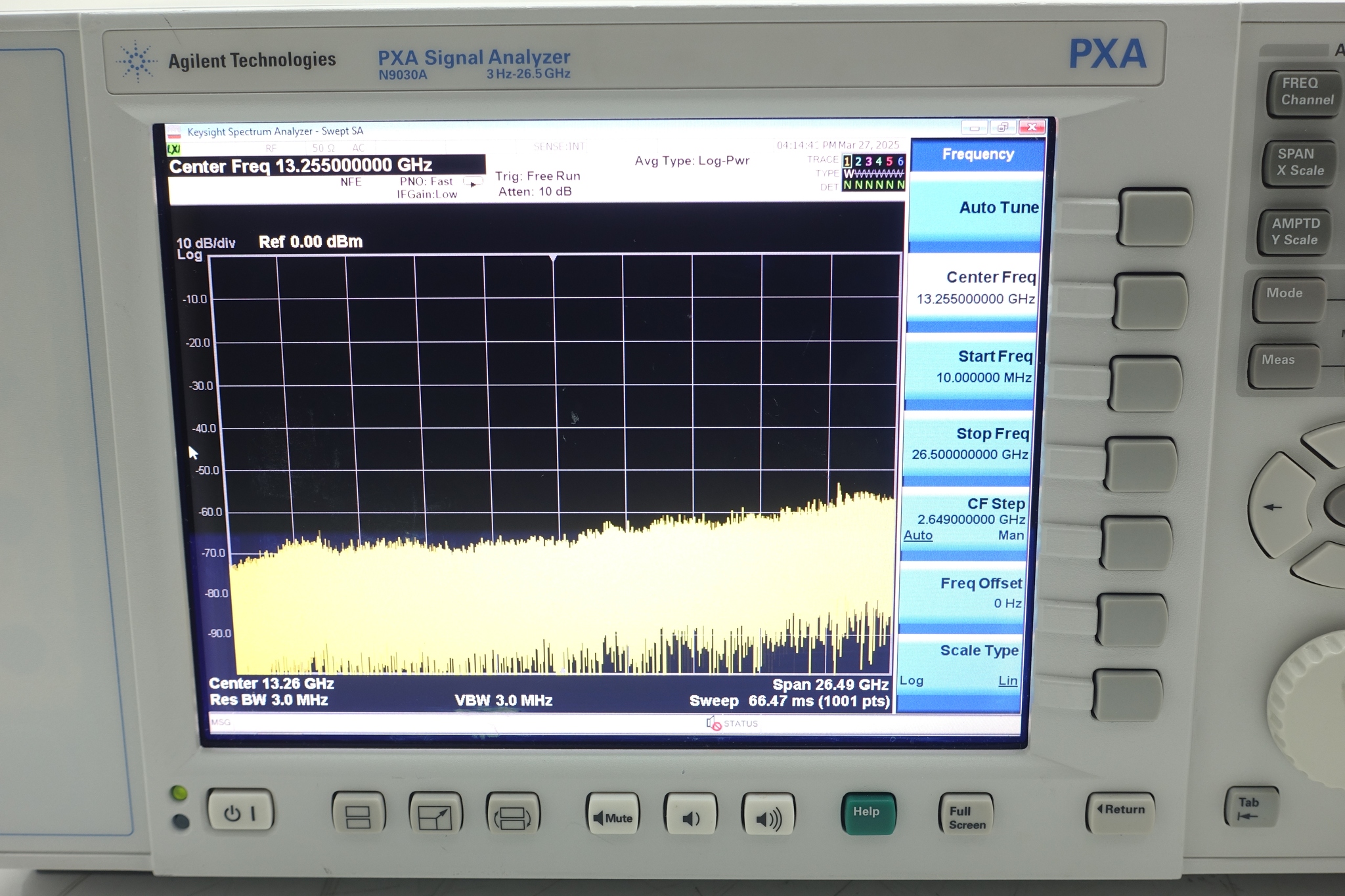Screen dimensions: 1345x896
Task: Click the VBW 3.0 MHz readout
Action: [503, 701]
